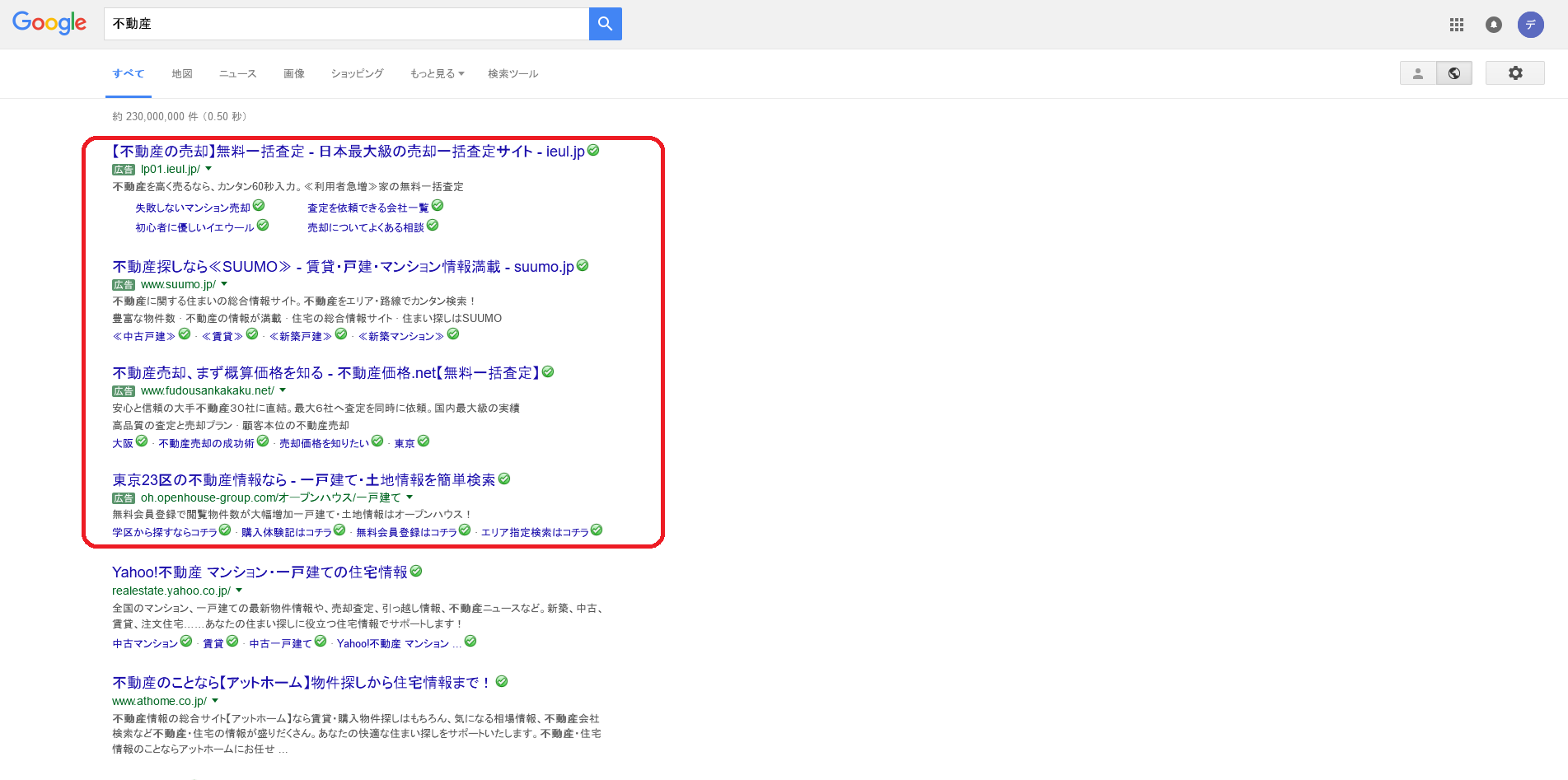Click badge next to 東京 sitelink
1568x780 pixels.
424,441
